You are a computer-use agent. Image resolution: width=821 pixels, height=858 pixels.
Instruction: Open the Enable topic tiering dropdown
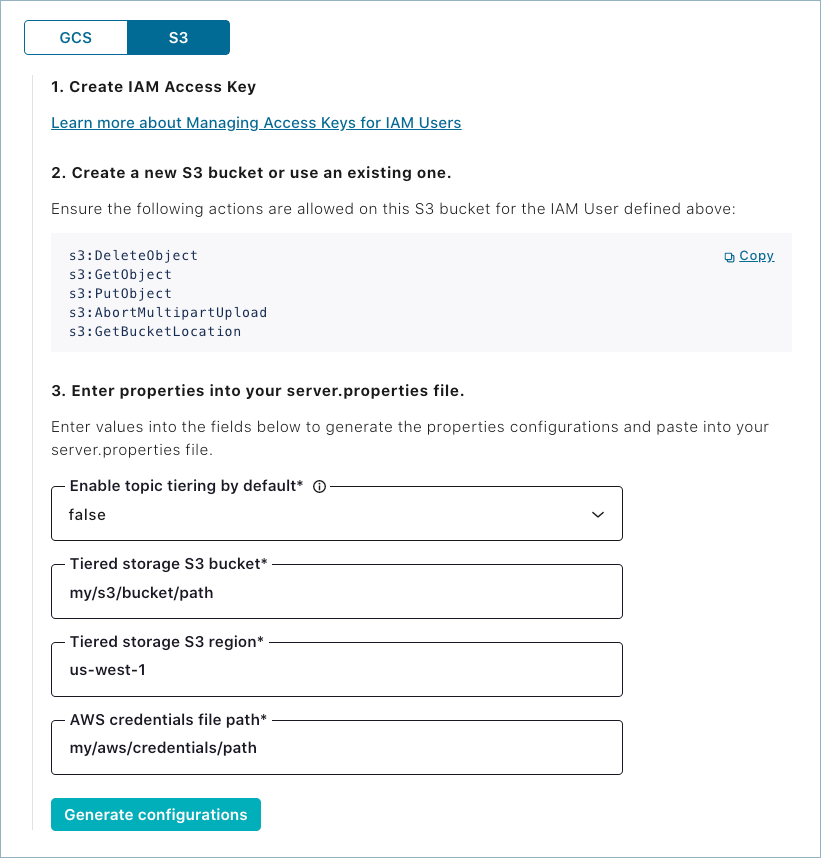[336, 514]
